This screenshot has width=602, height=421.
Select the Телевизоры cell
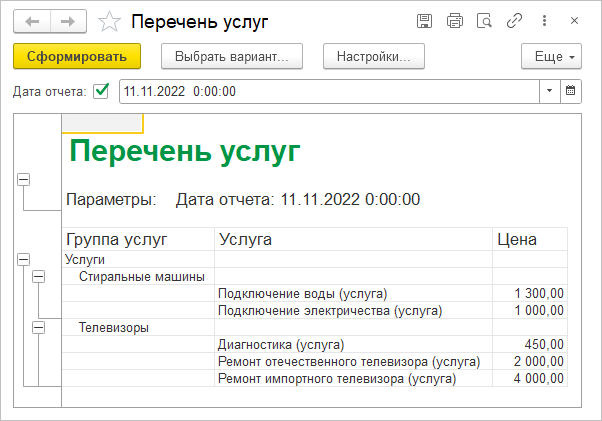tap(138, 327)
